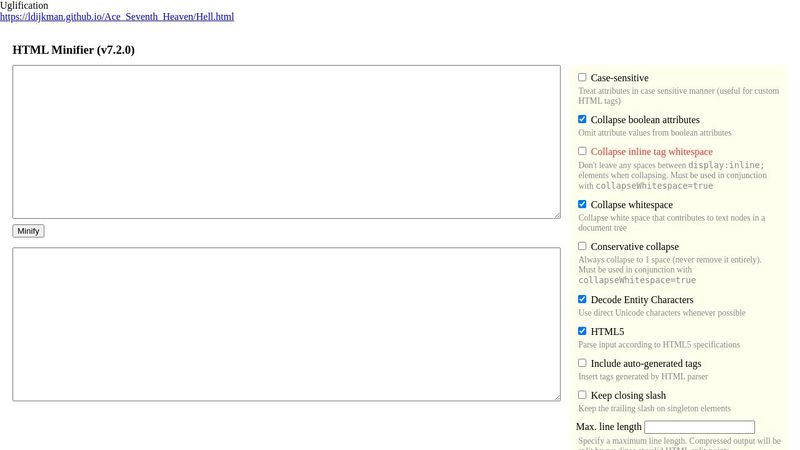Open the Ace_Seventh_Heaven Hell.html link
The height and width of the screenshot is (450, 800).
[117, 17]
